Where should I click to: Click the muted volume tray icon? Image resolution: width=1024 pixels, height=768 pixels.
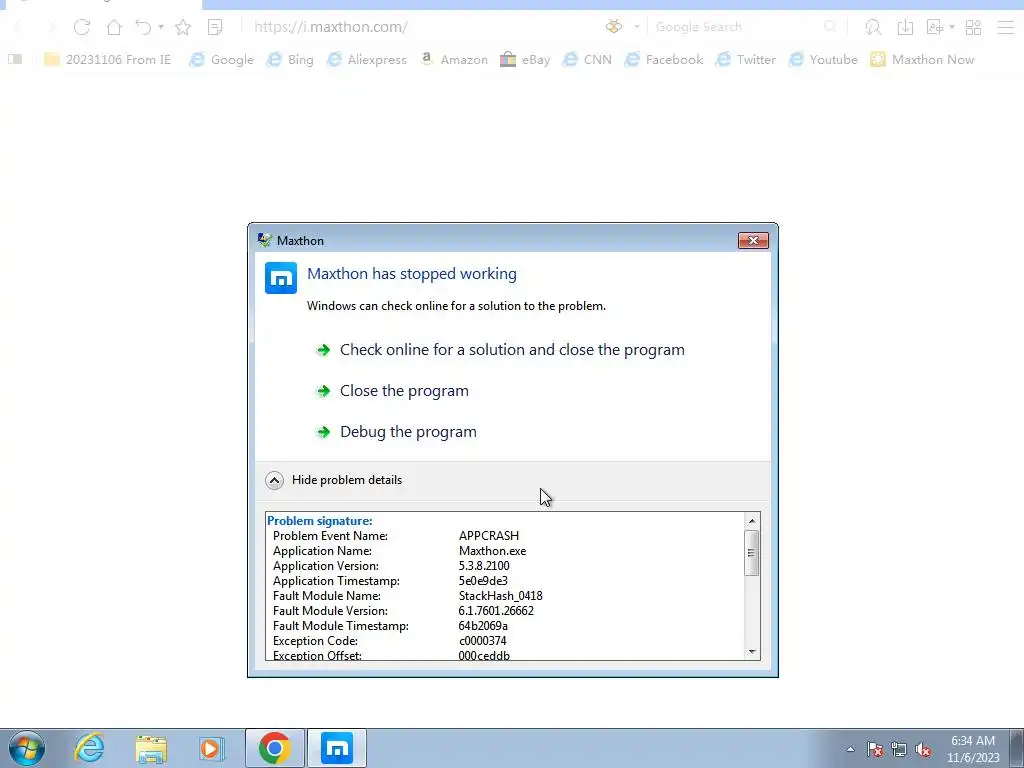tap(923, 749)
